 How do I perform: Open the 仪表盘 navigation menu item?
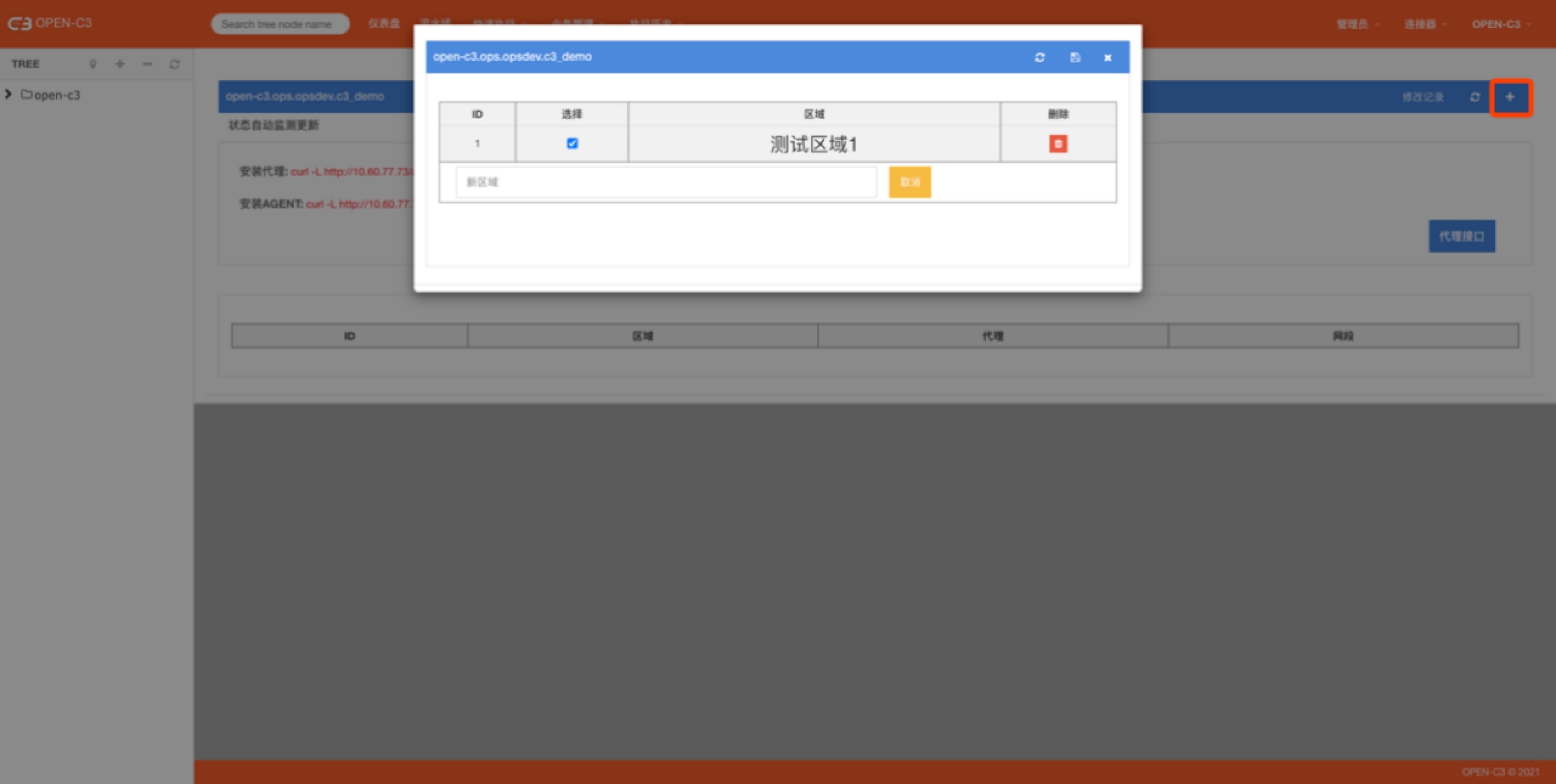(384, 24)
